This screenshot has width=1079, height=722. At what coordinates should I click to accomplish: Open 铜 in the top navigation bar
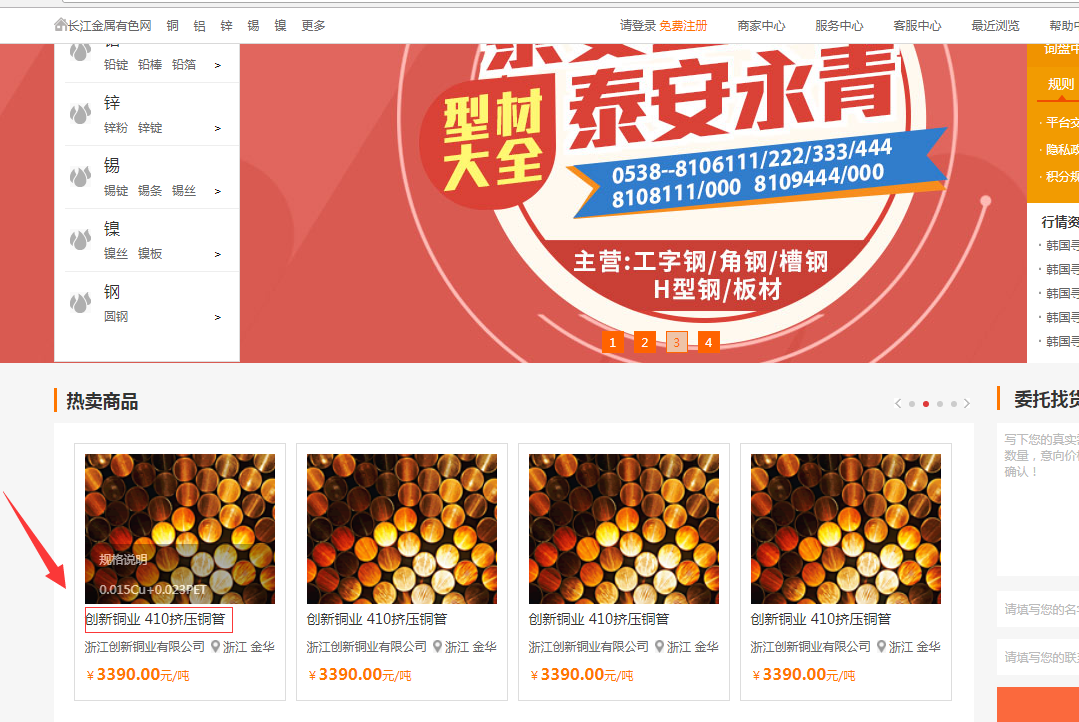click(172, 25)
